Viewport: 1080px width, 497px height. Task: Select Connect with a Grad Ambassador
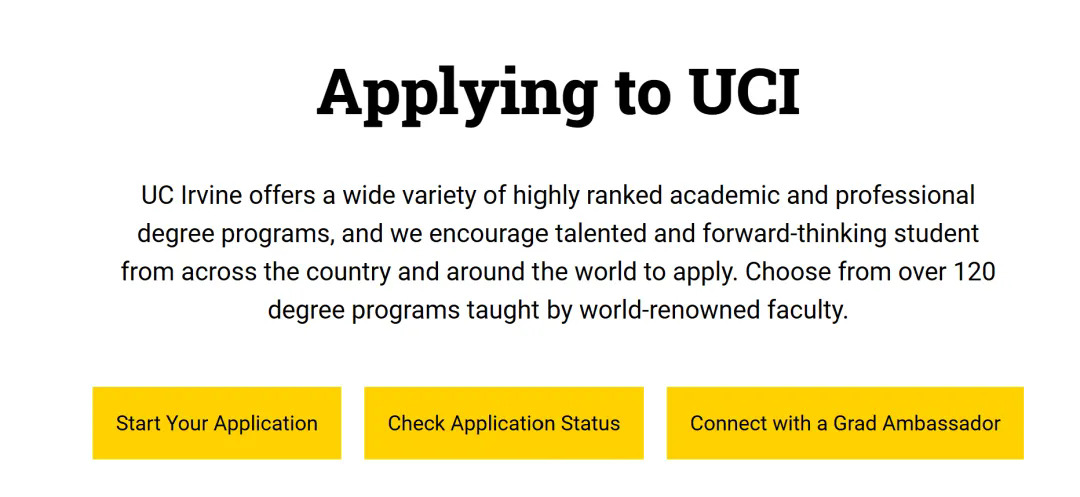(x=845, y=423)
